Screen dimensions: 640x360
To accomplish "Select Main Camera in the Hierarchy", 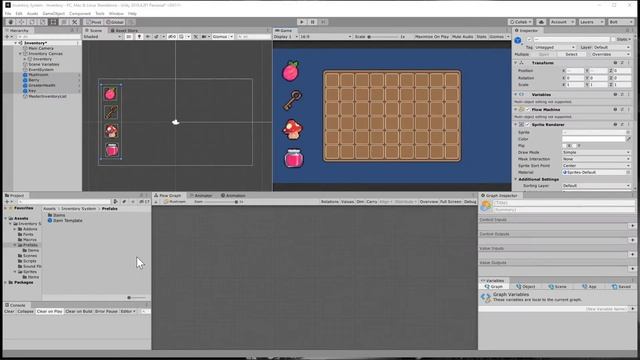I will coord(41,48).
